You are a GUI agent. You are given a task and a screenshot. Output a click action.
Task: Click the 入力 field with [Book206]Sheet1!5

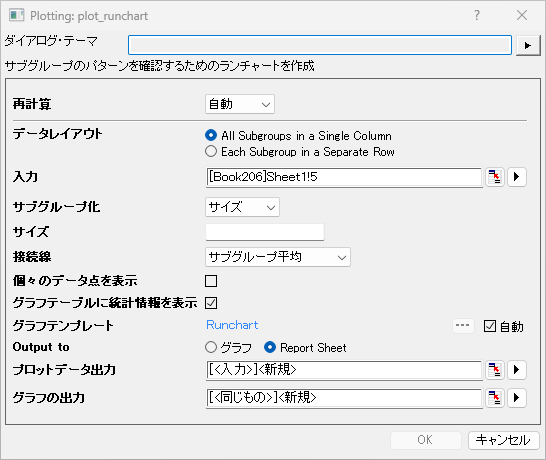pyautogui.click(x=344, y=177)
